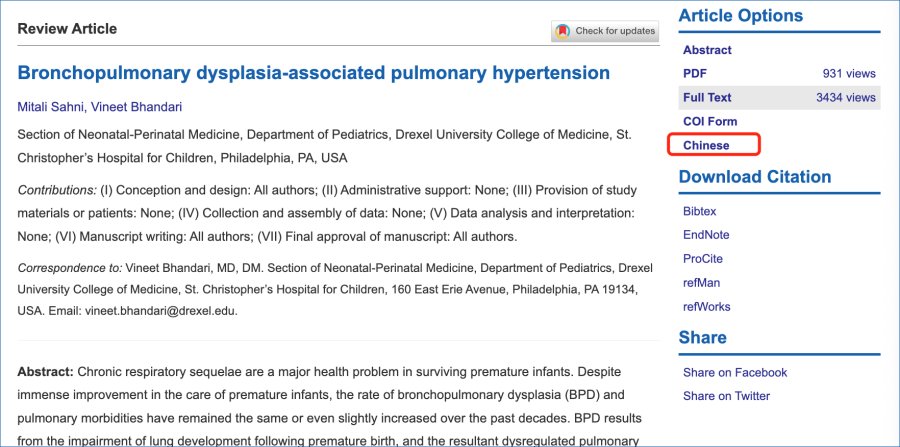Download the refWorks citation

707,306
